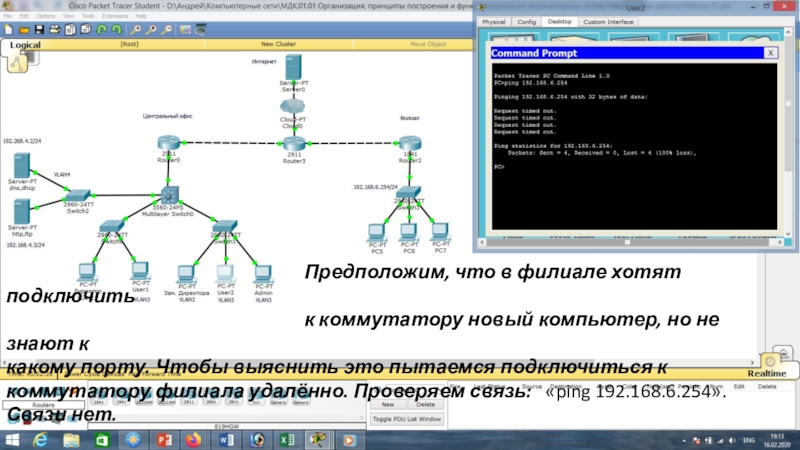The width and height of the screenshot is (800, 450).
Task: Open the Windows Start button
Action: click(x=11, y=440)
